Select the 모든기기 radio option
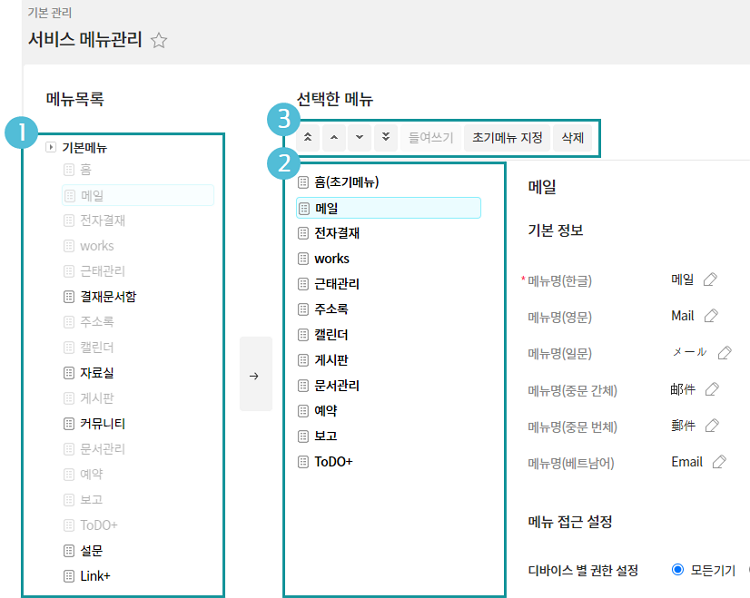The image size is (750, 598). (678, 570)
